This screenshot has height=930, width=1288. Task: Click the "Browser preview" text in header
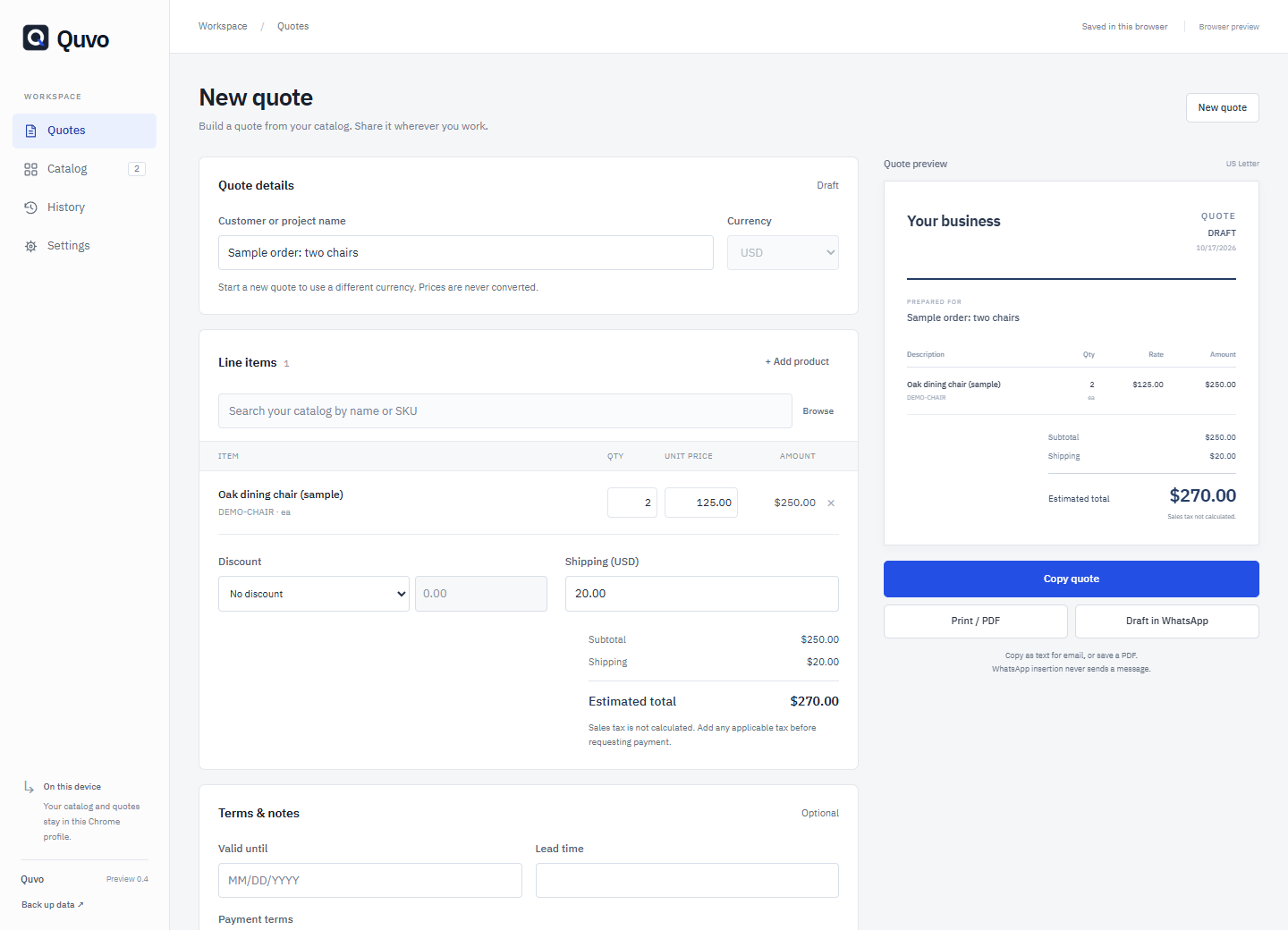pos(1229,27)
